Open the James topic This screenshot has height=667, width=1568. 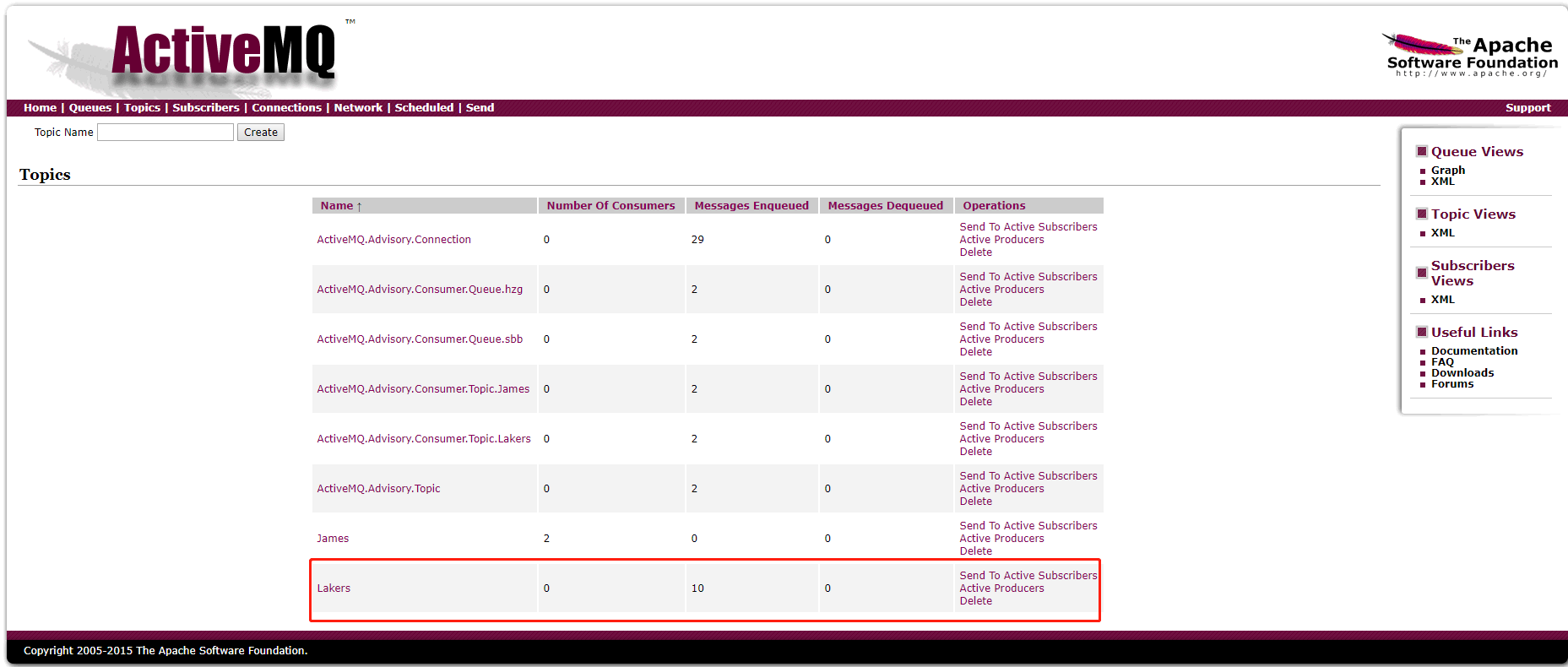tap(333, 539)
